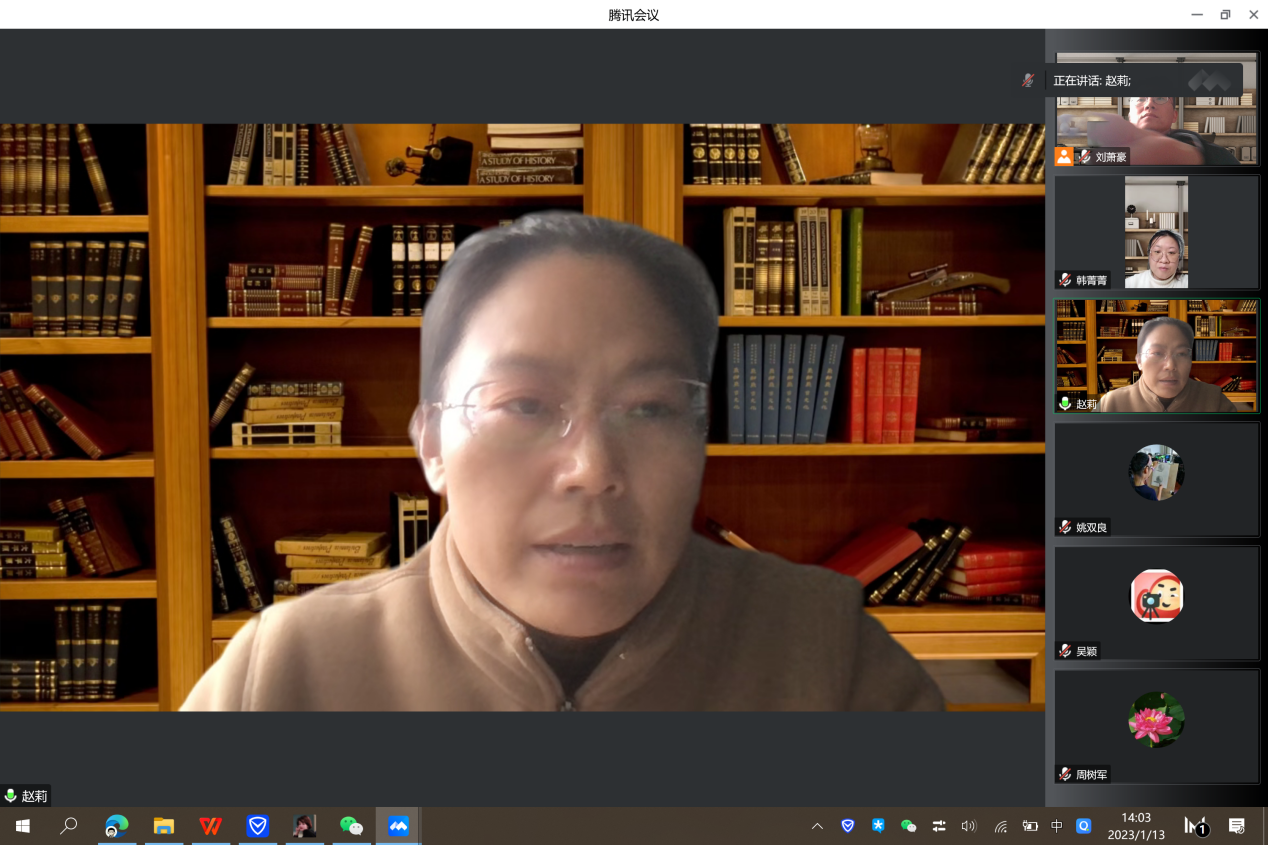Open Windows search from the taskbar
The width and height of the screenshot is (1268, 845).
(69, 826)
